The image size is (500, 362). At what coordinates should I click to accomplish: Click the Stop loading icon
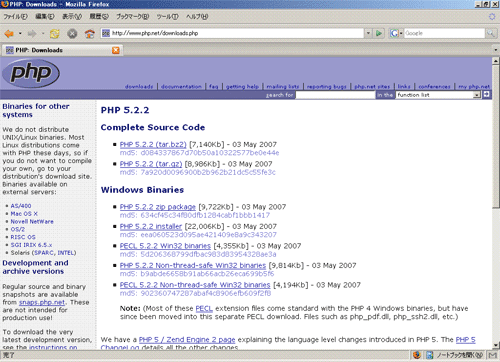click(x=72, y=34)
